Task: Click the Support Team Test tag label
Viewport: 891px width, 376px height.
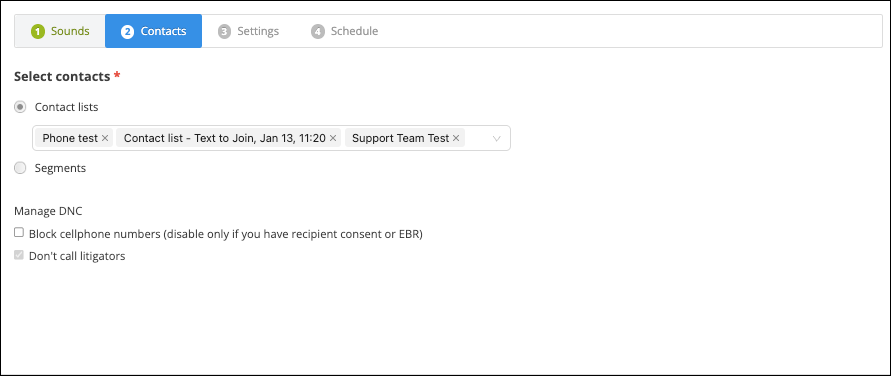Action: pos(401,138)
